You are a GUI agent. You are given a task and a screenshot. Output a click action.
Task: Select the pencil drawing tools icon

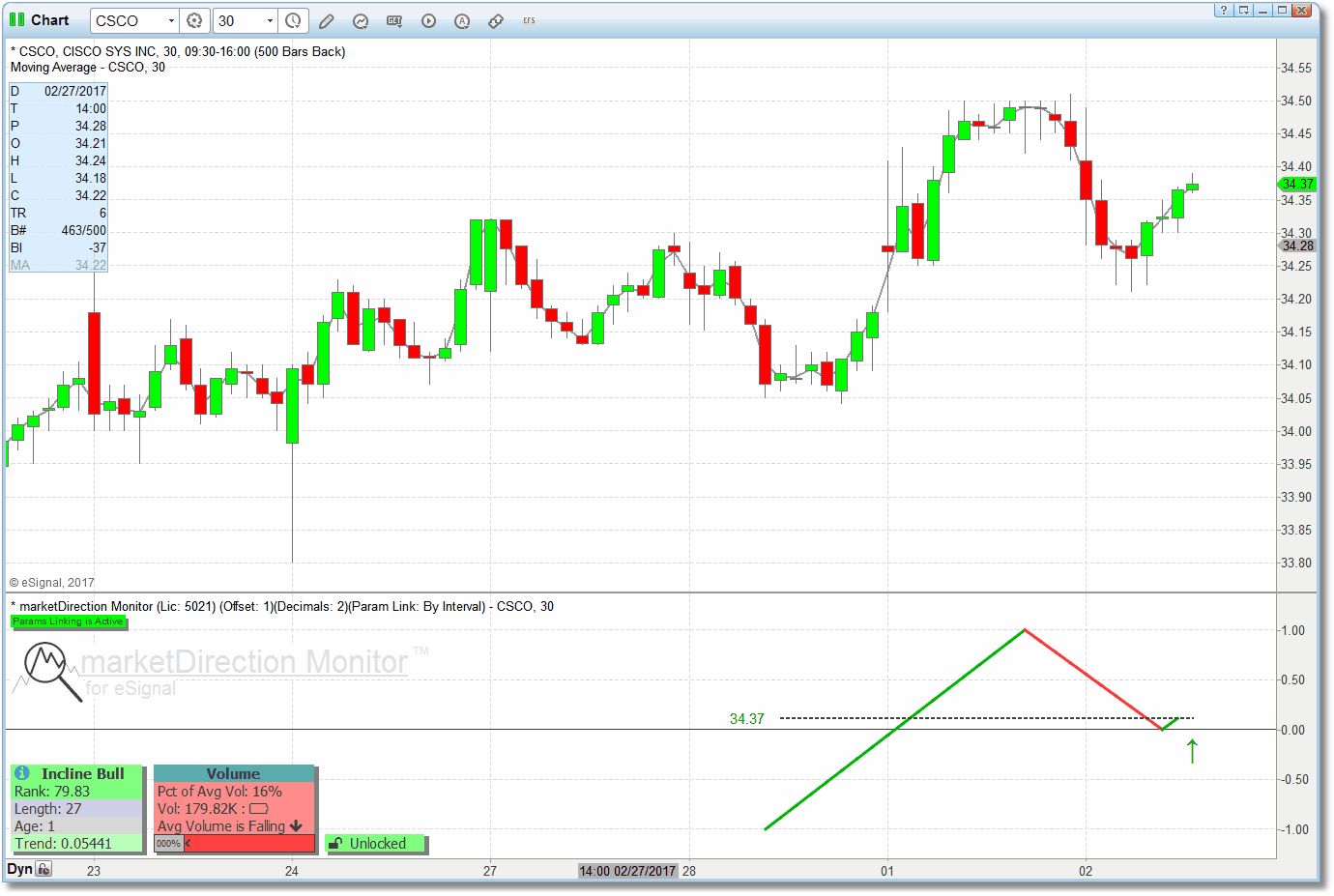coord(327,21)
